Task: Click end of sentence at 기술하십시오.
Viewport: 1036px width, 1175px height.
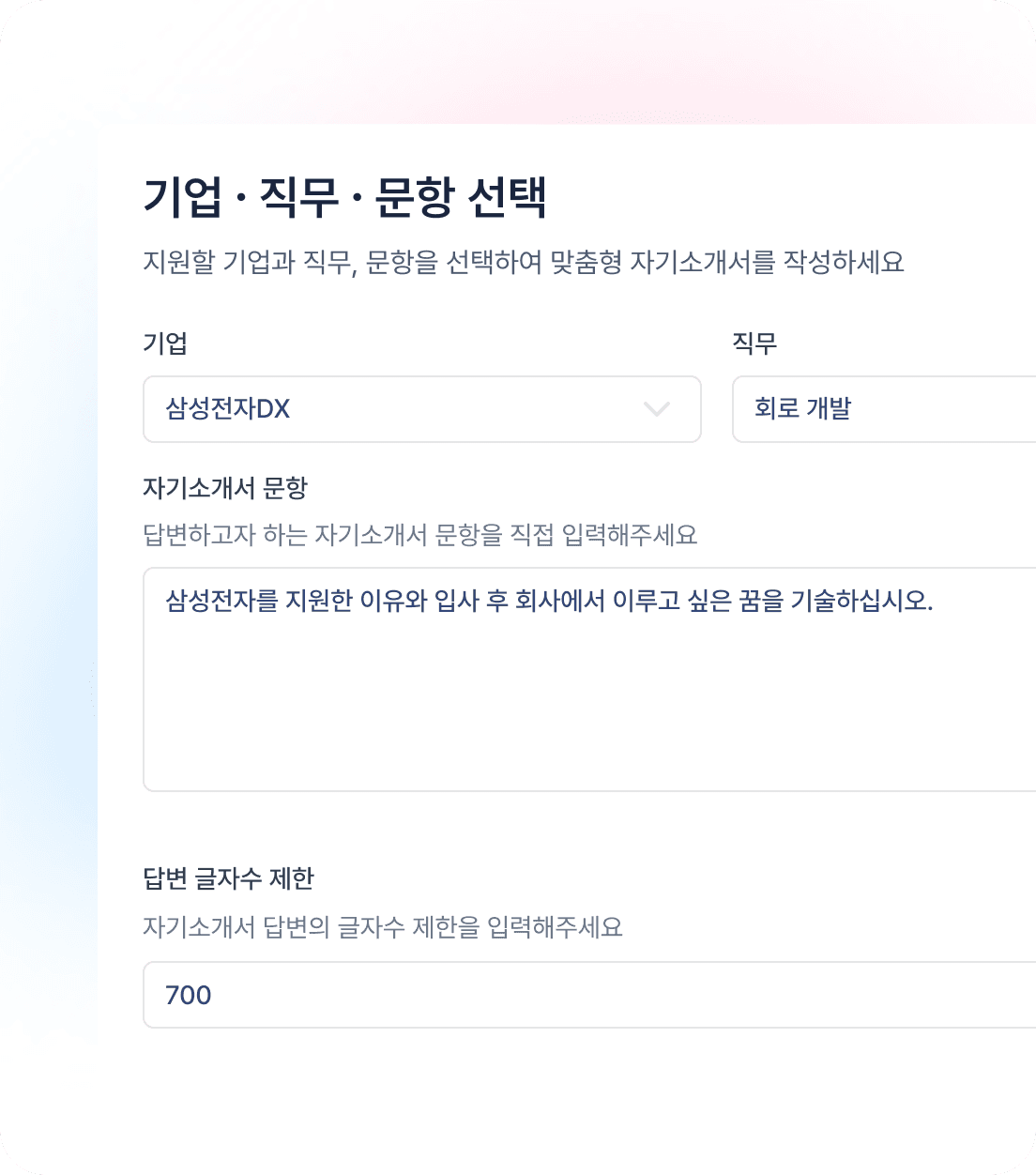Action: pyautogui.click(x=933, y=601)
